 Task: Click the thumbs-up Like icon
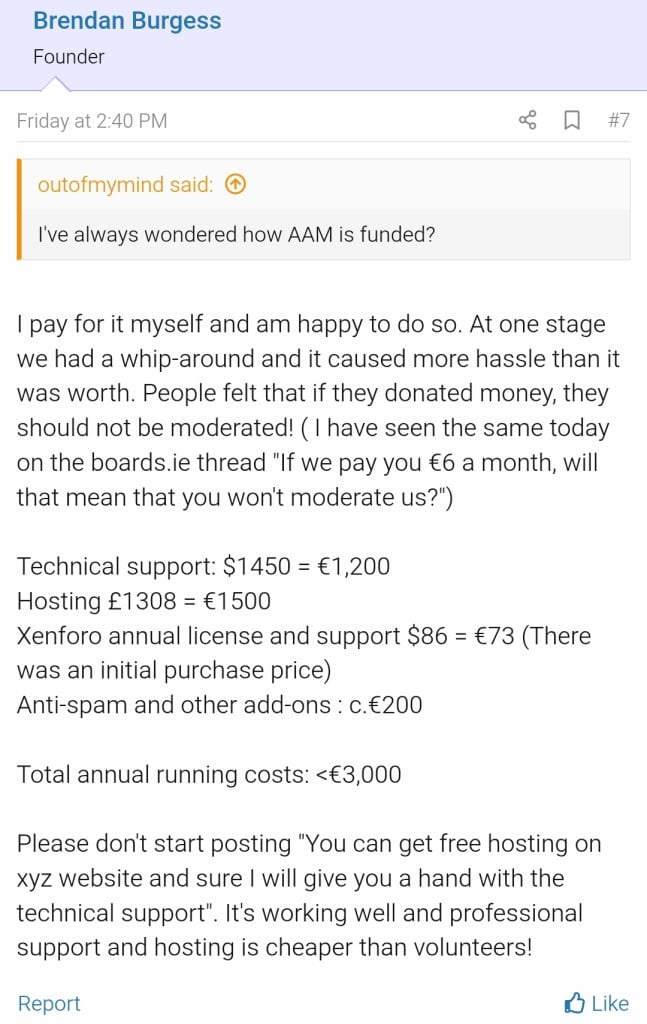tap(574, 1002)
